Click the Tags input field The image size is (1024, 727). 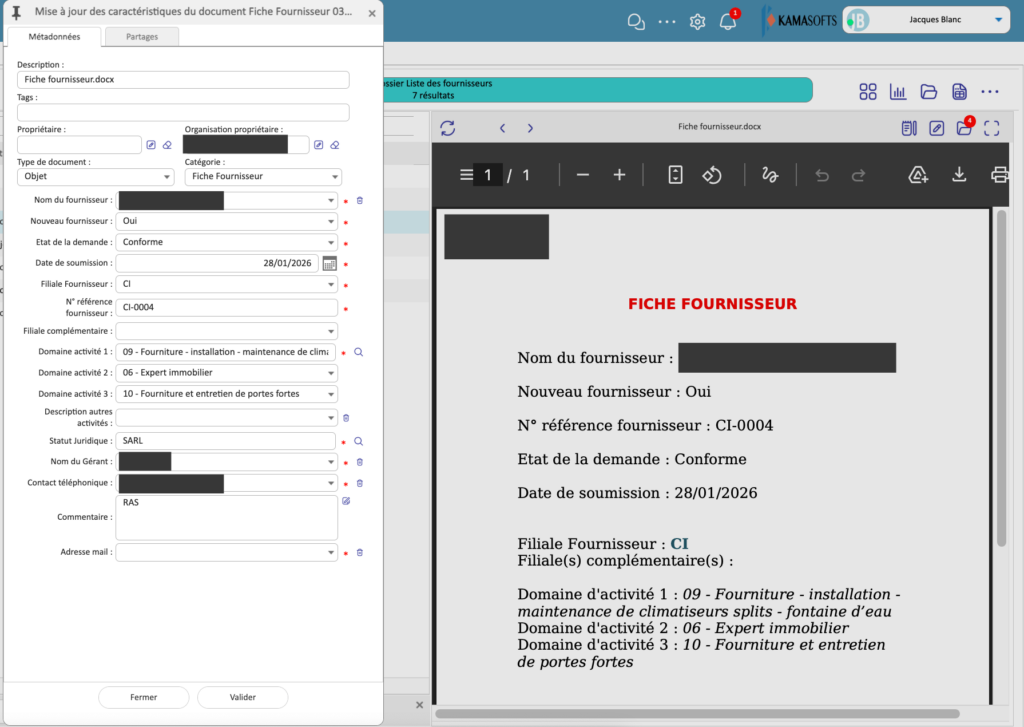[x=183, y=113]
